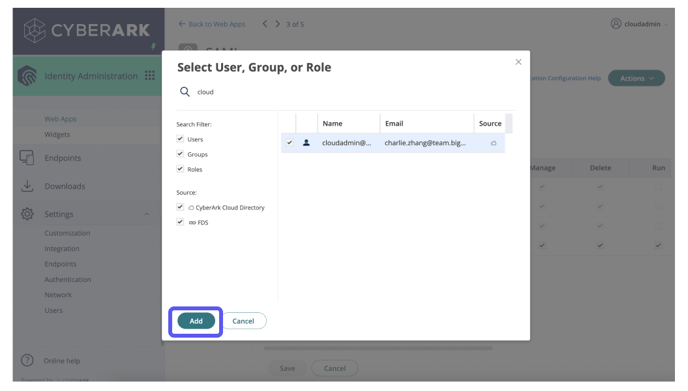Open Endpoints under Settings
Image resolution: width=688 pixels, height=391 pixels.
pyautogui.click(x=61, y=264)
